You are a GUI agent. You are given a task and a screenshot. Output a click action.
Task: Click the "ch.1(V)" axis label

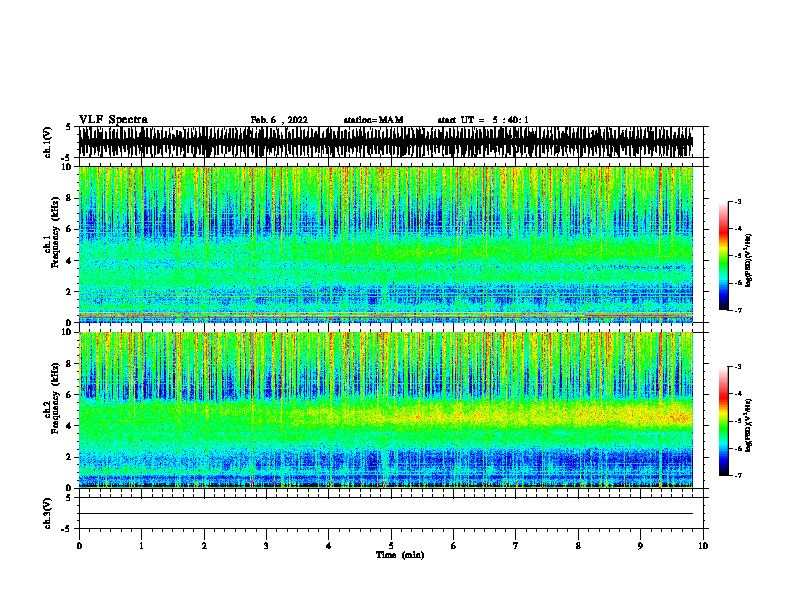click(47, 142)
